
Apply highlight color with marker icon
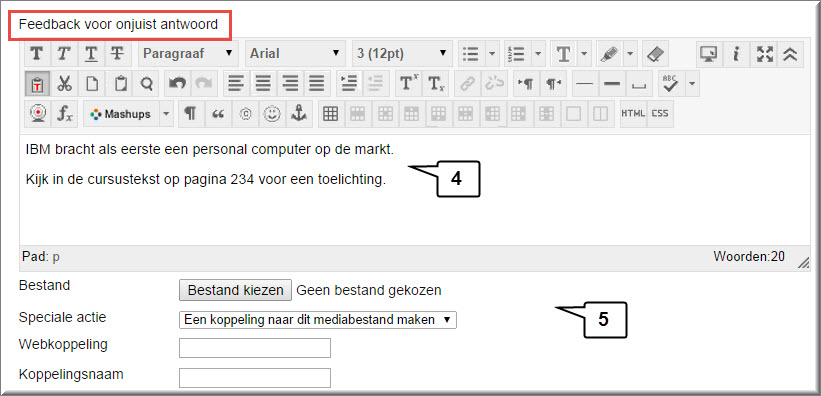(x=609, y=53)
